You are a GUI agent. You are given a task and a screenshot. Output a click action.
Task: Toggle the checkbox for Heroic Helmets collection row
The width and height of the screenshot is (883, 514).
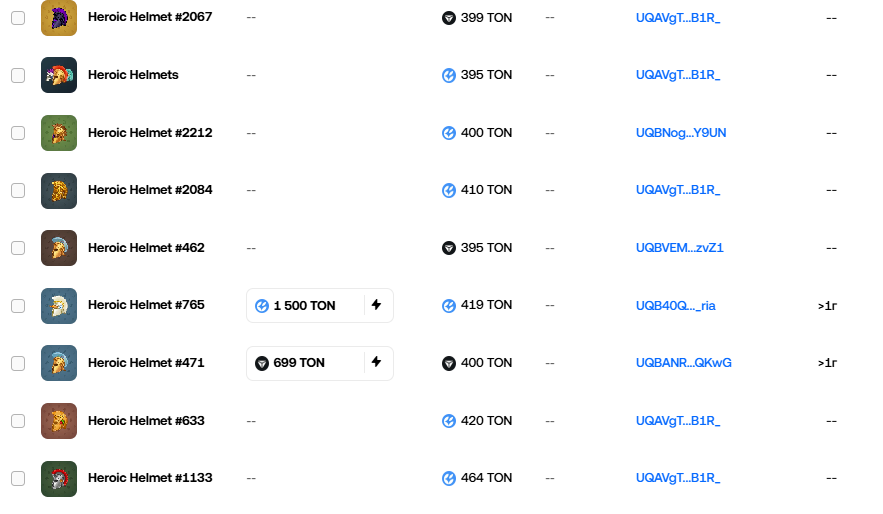point(18,75)
